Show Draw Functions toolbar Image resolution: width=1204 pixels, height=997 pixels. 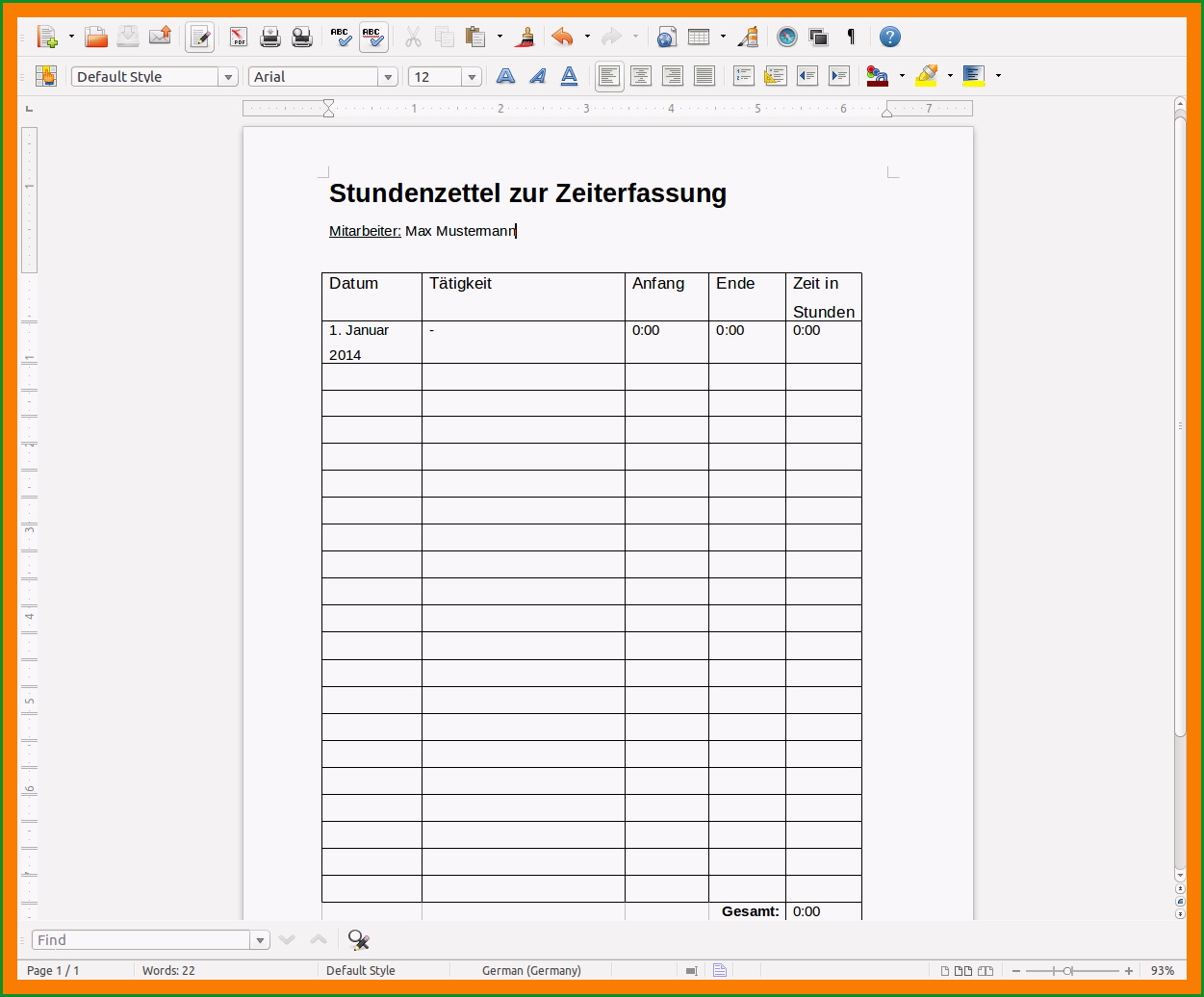[749, 38]
